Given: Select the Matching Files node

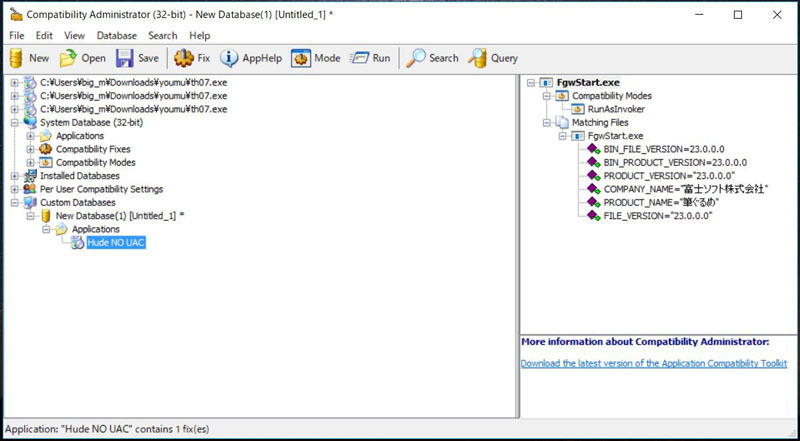Looking at the screenshot, I should point(600,122).
